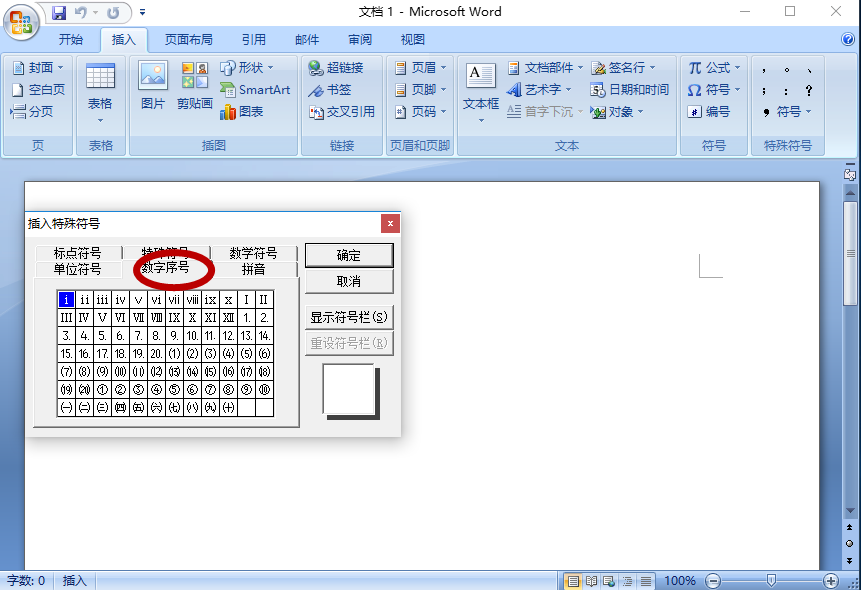Click the 100% zoom level
The image size is (861, 590).
(680, 581)
